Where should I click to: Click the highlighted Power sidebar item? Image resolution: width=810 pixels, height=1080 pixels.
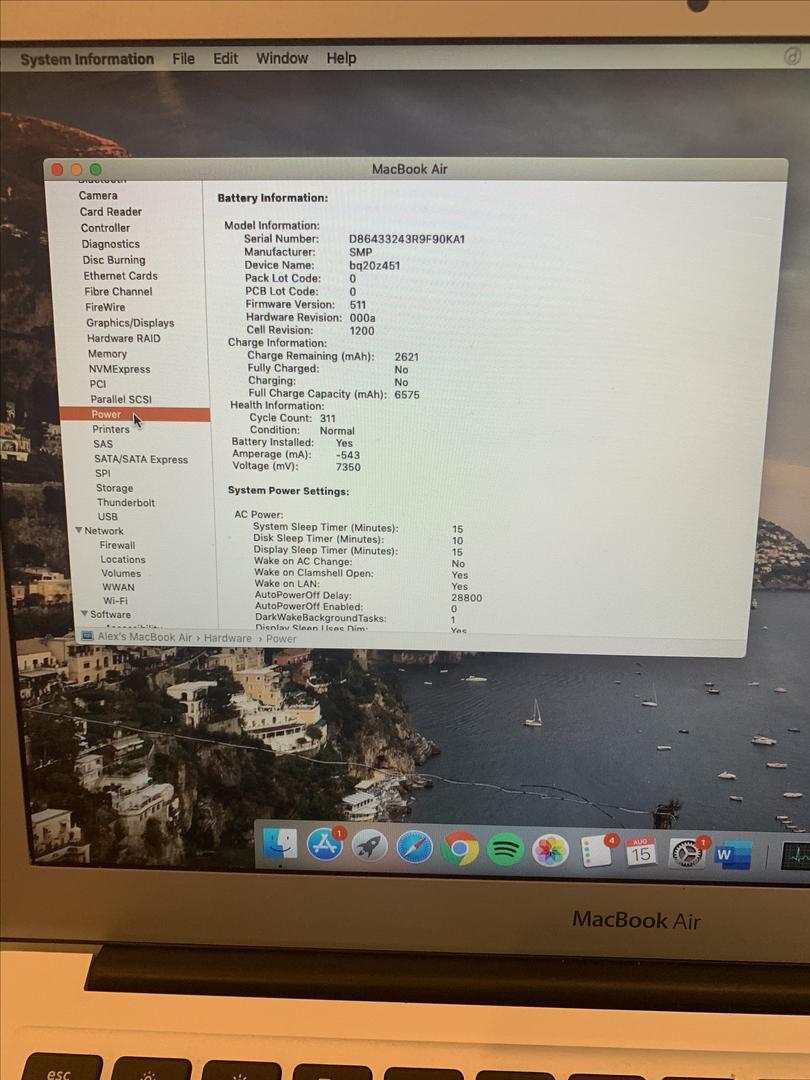click(134, 414)
